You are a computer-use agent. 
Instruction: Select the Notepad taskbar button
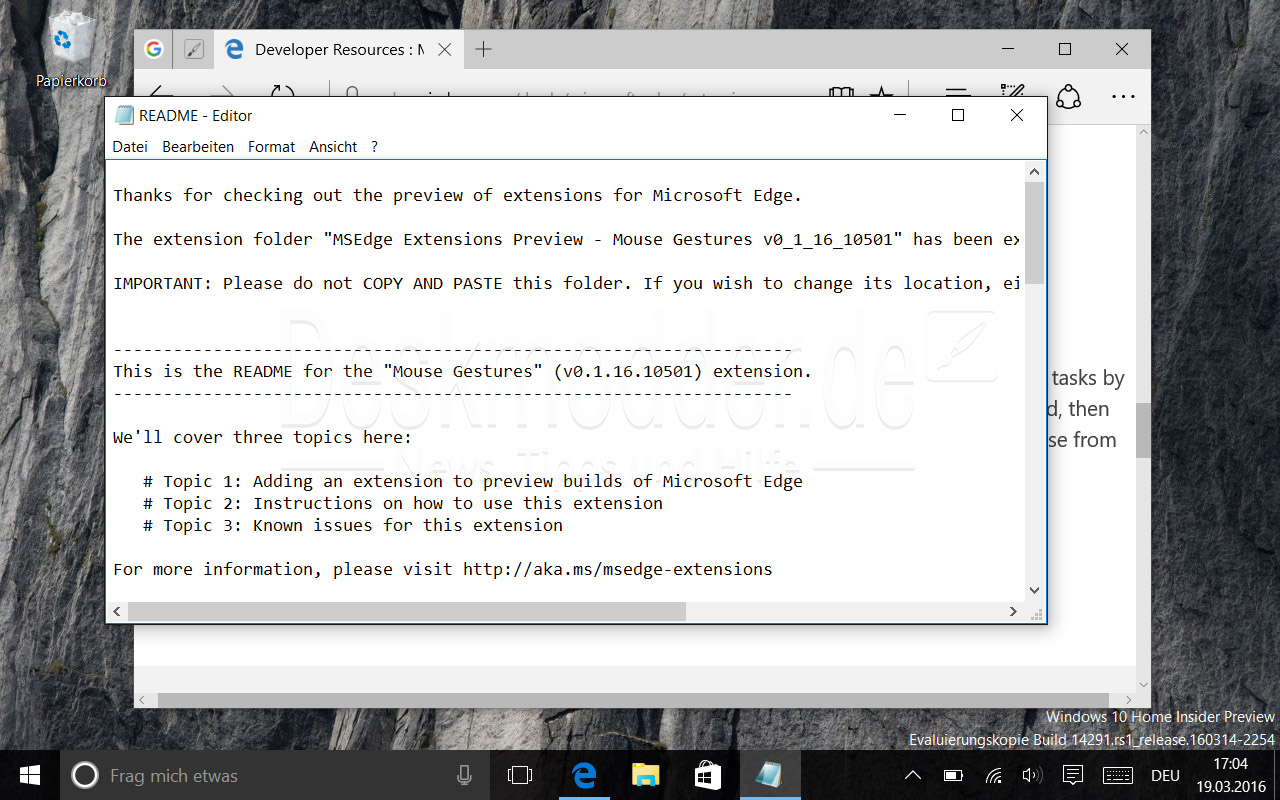coord(769,775)
